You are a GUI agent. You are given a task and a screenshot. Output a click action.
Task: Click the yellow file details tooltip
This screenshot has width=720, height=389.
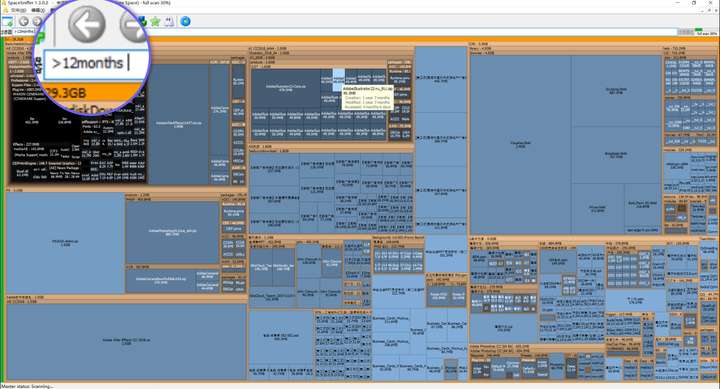(x=367, y=97)
